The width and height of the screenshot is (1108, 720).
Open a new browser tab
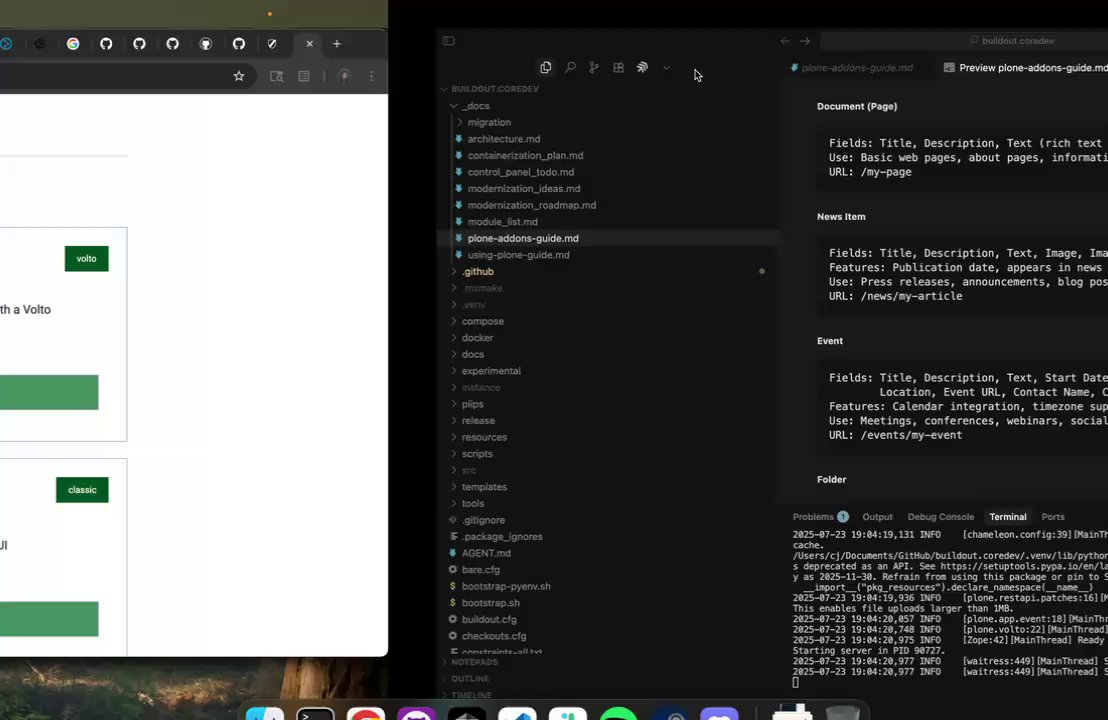click(337, 44)
